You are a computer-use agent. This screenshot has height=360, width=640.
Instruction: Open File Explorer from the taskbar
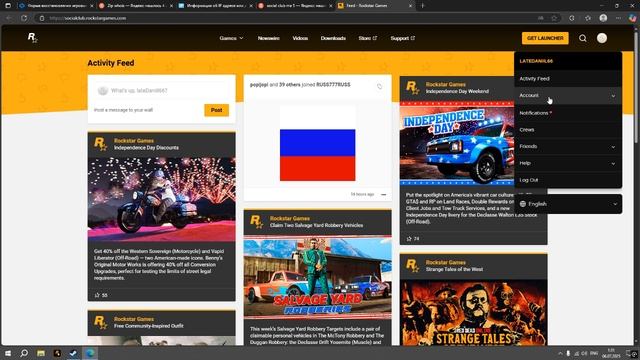tap(41, 353)
